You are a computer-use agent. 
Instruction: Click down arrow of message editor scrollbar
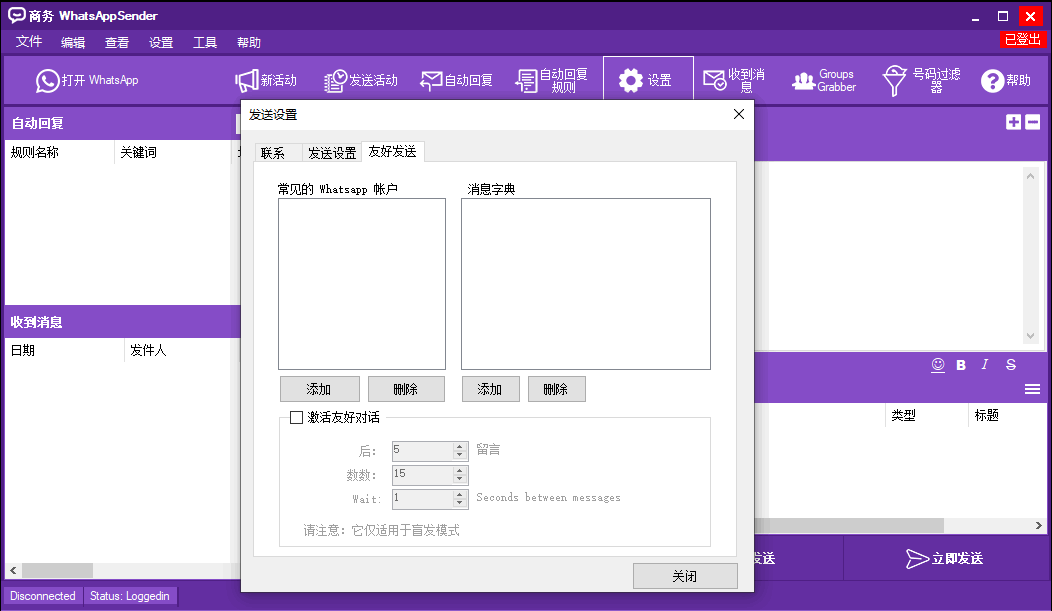point(1031,336)
